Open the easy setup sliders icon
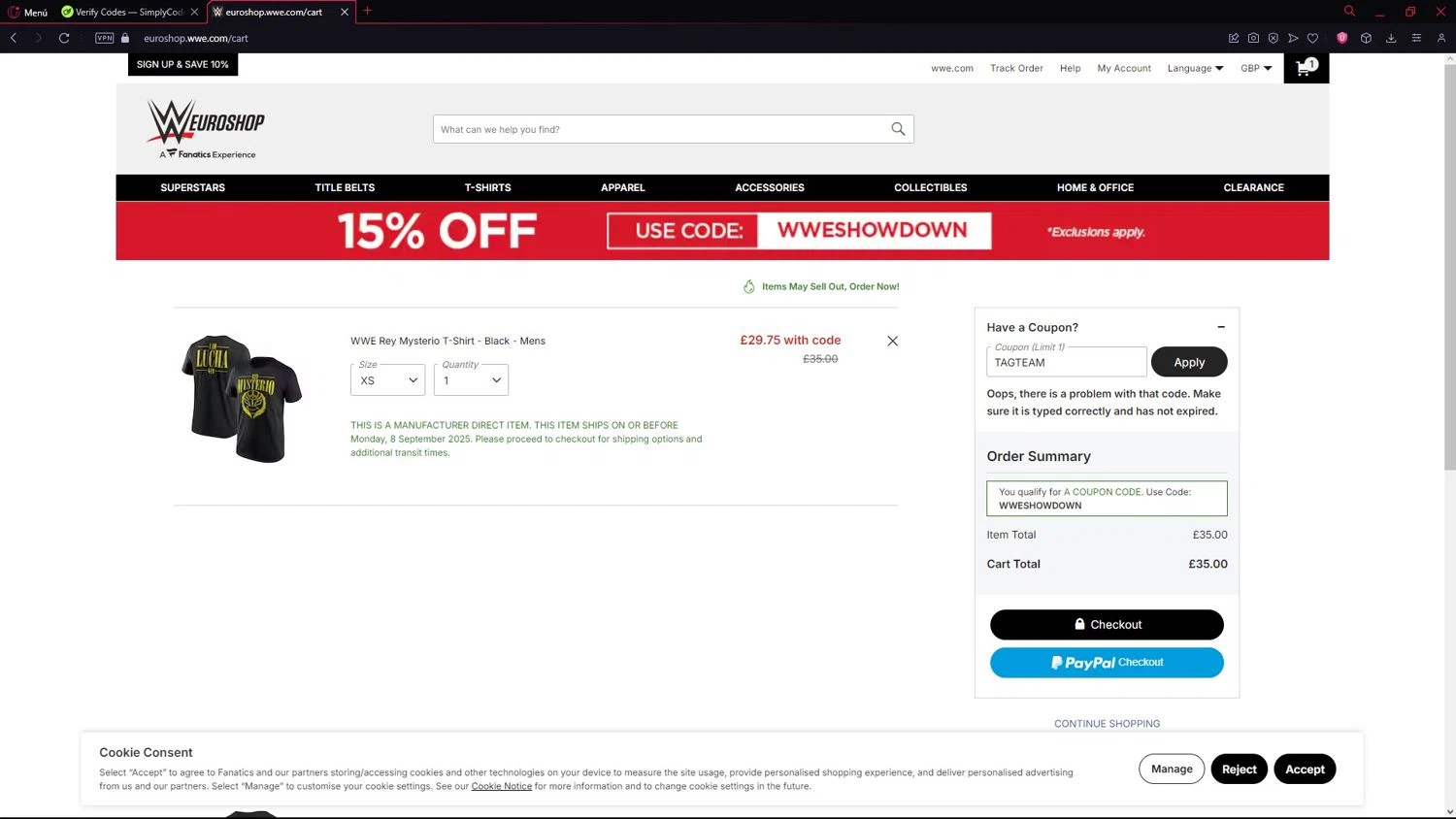The image size is (1456, 819). (1416, 38)
